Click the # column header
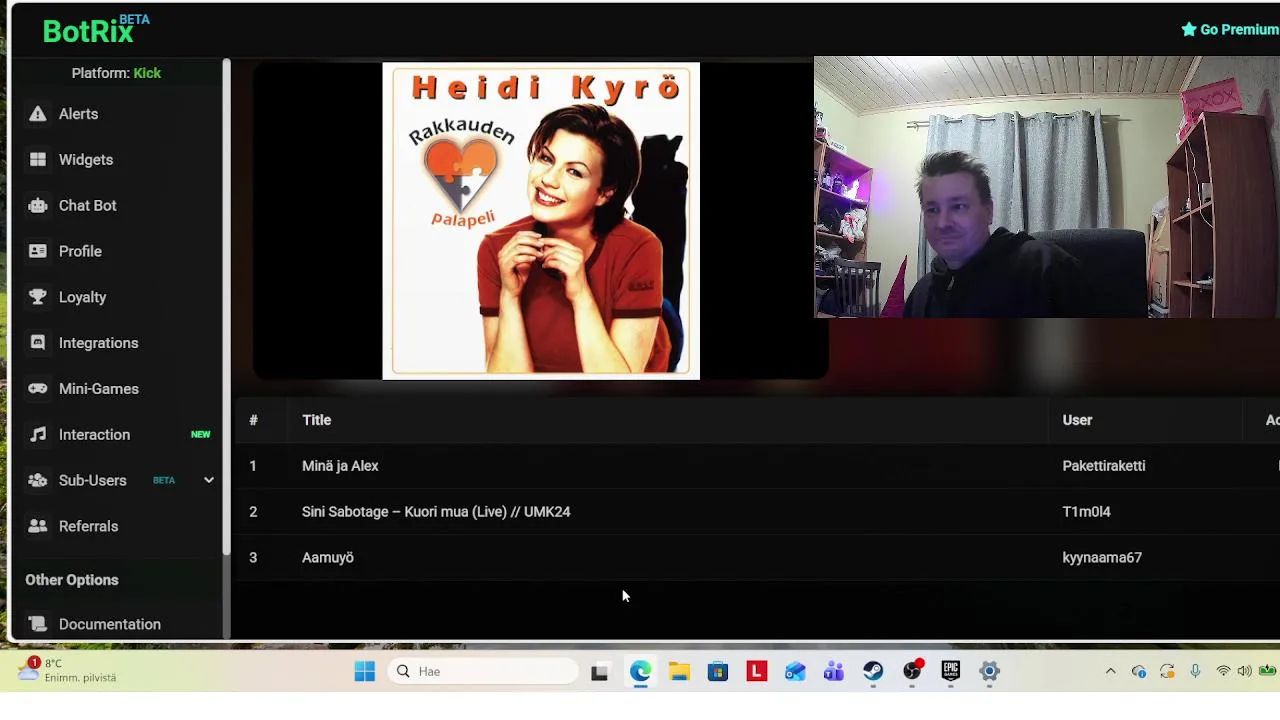This screenshot has height=720, width=1280. (253, 420)
